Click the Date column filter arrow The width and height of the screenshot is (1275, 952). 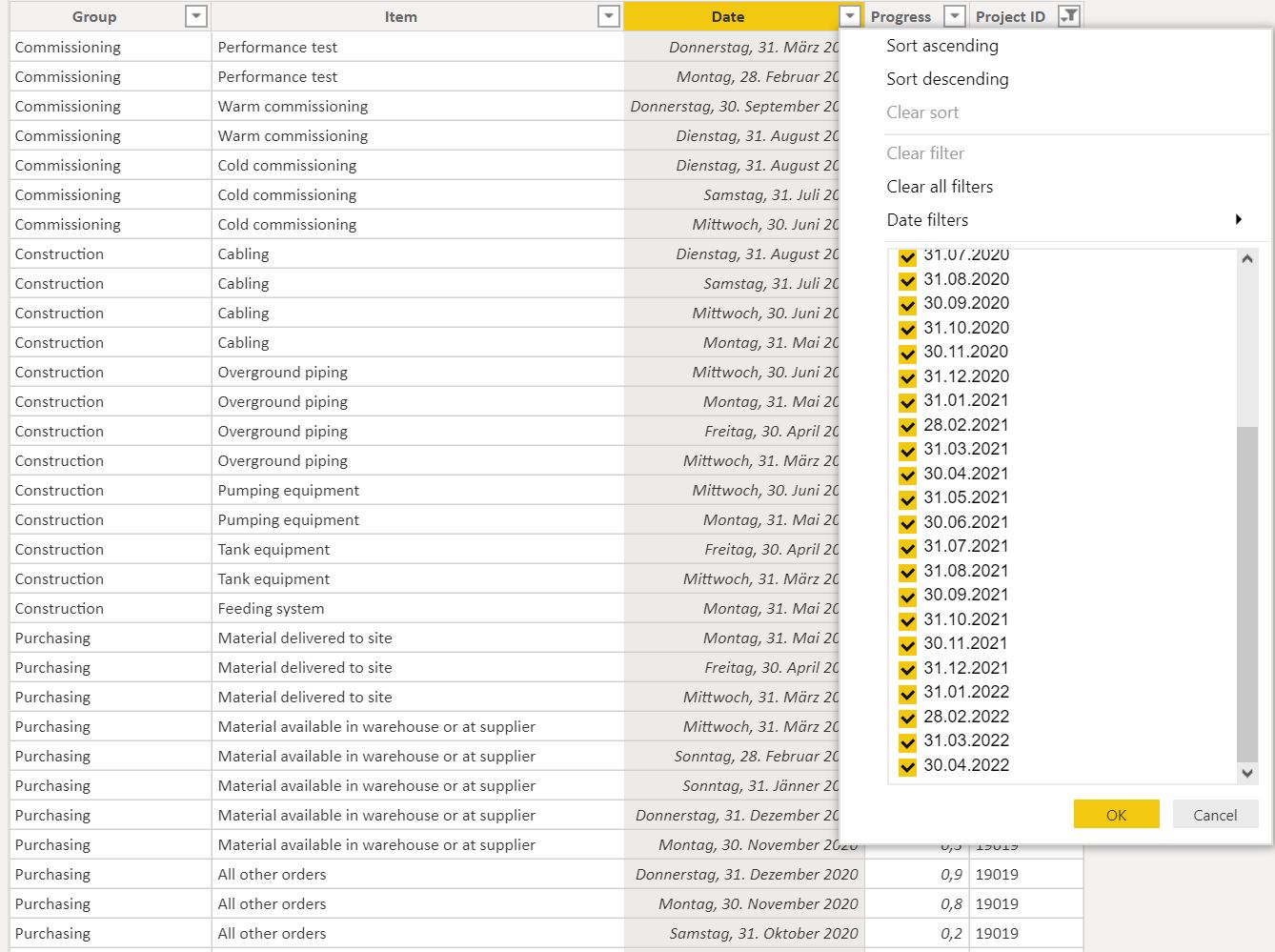(850, 16)
